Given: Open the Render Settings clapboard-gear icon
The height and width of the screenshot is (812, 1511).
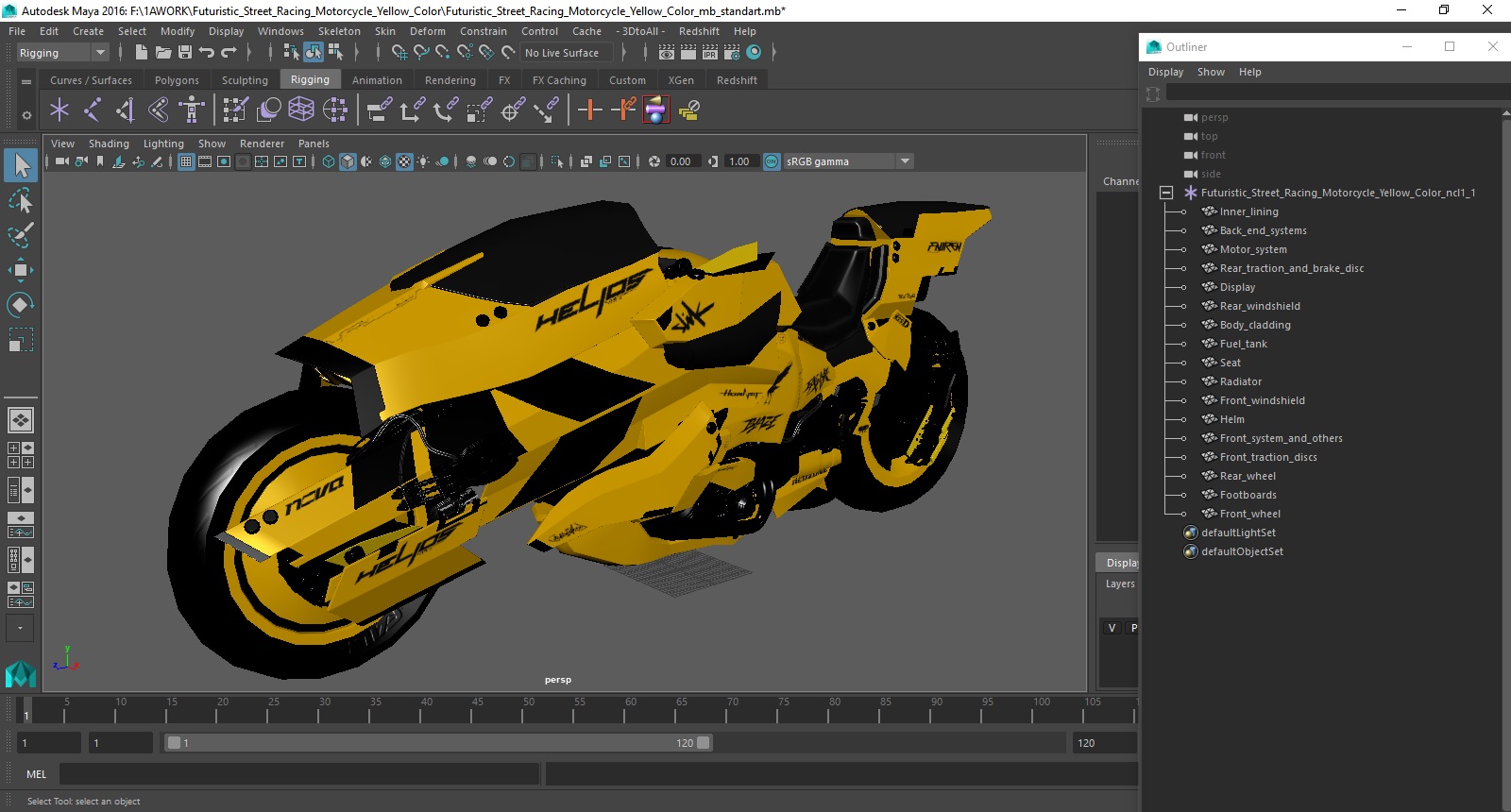Looking at the screenshot, I should [732, 53].
